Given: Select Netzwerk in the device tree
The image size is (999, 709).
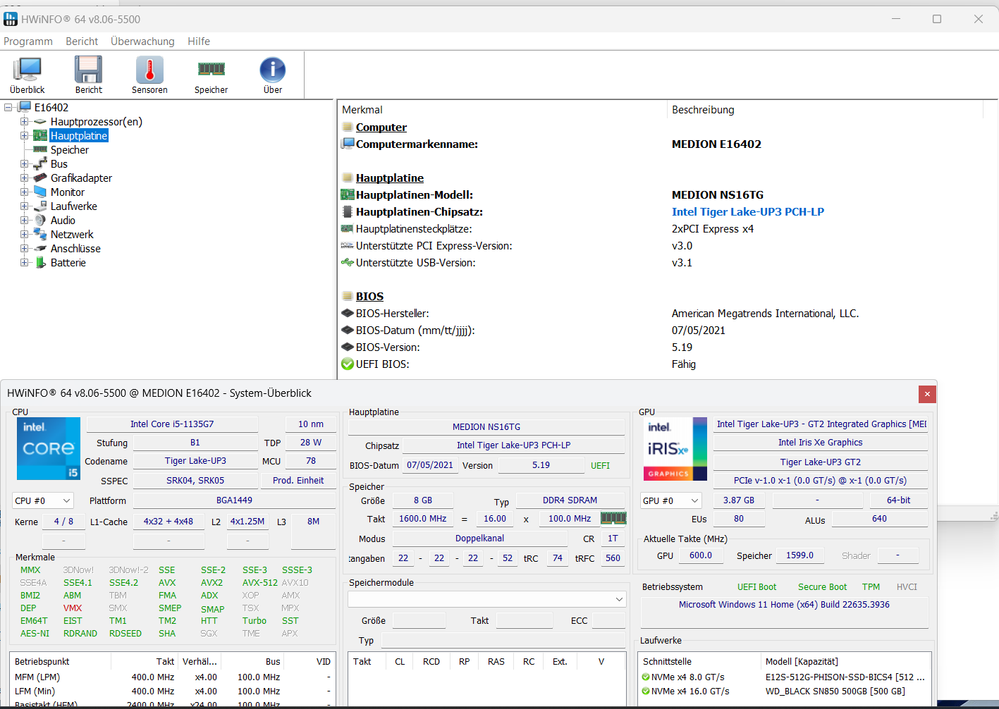Looking at the screenshot, I should coord(72,234).
